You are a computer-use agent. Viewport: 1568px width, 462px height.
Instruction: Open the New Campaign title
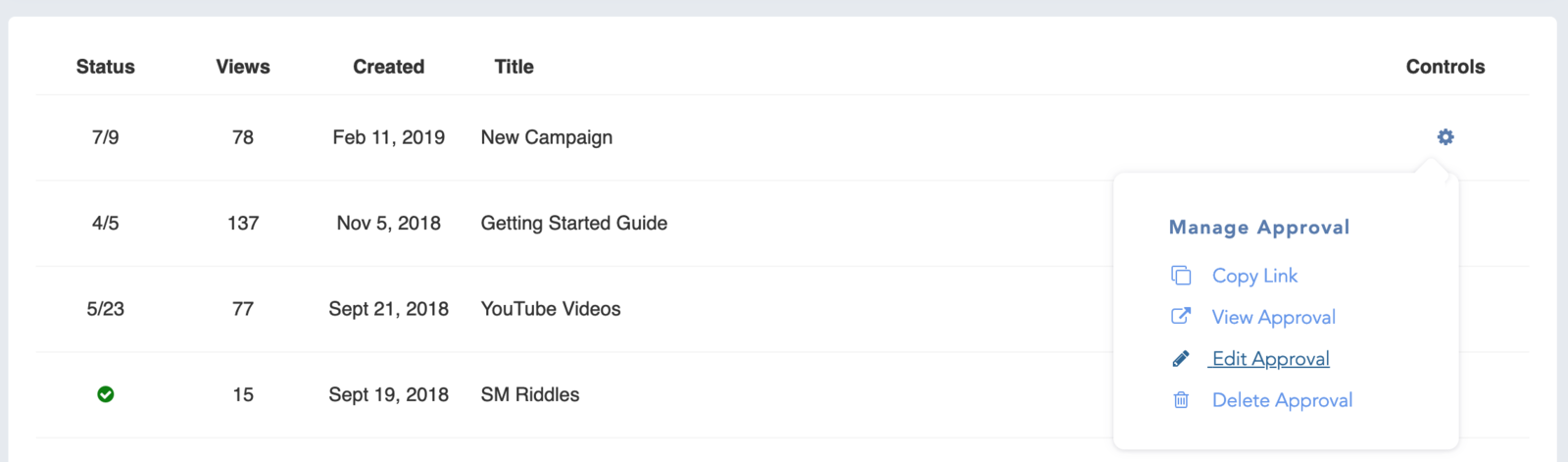(x=547, y=137)
